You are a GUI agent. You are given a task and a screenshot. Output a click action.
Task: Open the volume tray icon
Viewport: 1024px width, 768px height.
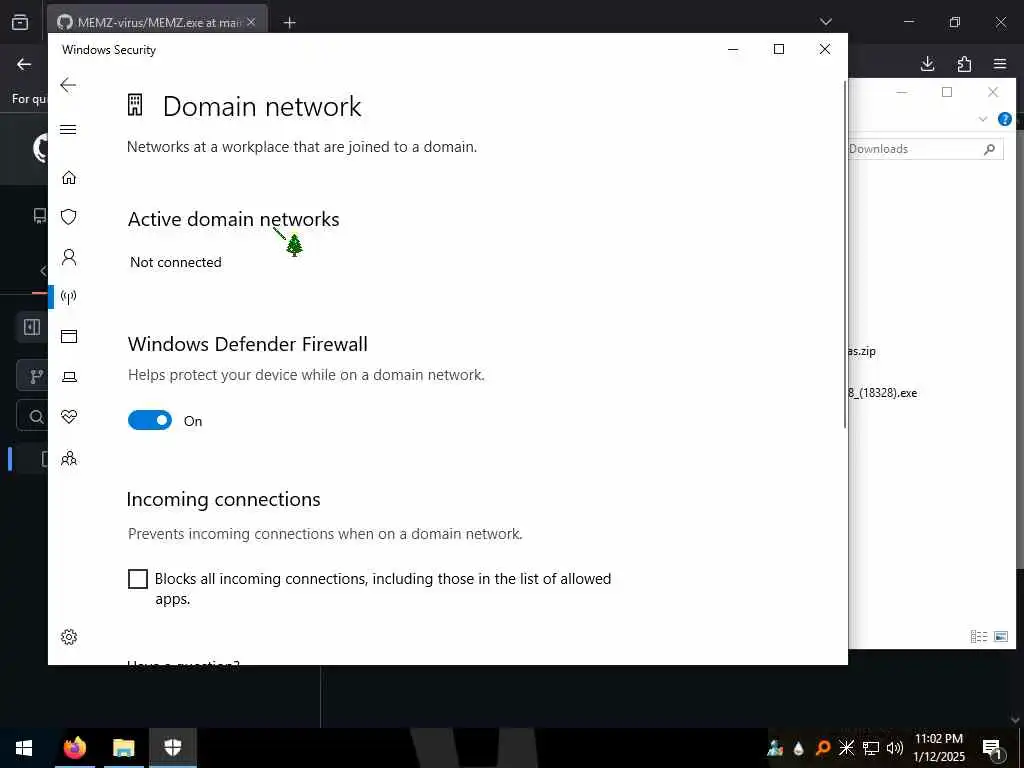coord(895,748)
